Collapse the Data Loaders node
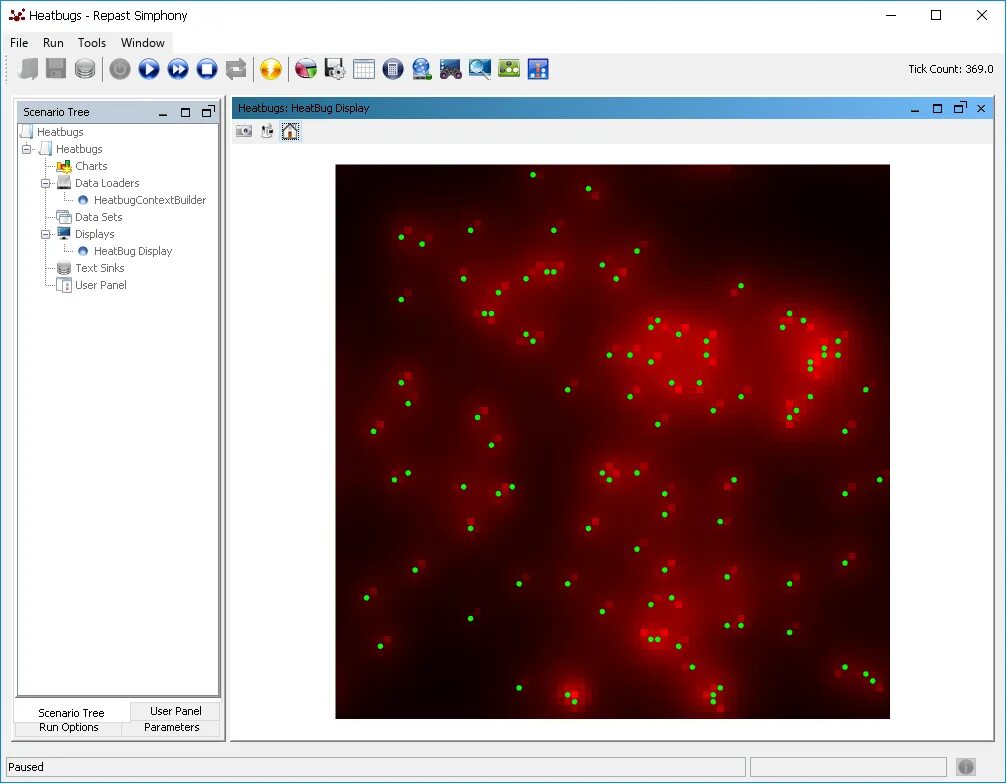Image resolution: width=1007 pixels, height=784 pixels. tap(46, 183)
